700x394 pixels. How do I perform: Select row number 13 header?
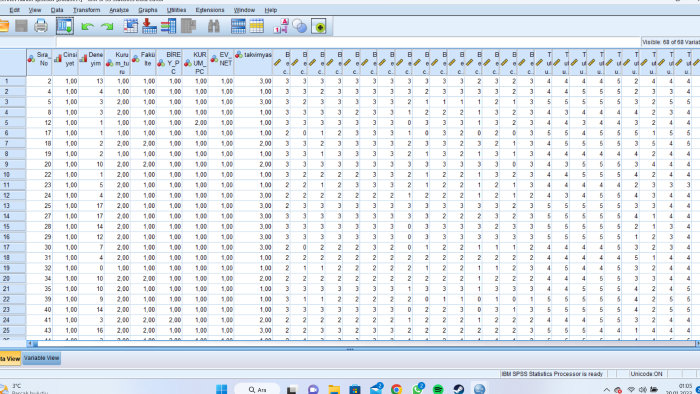pyautogui.click(x=13, y=206)
